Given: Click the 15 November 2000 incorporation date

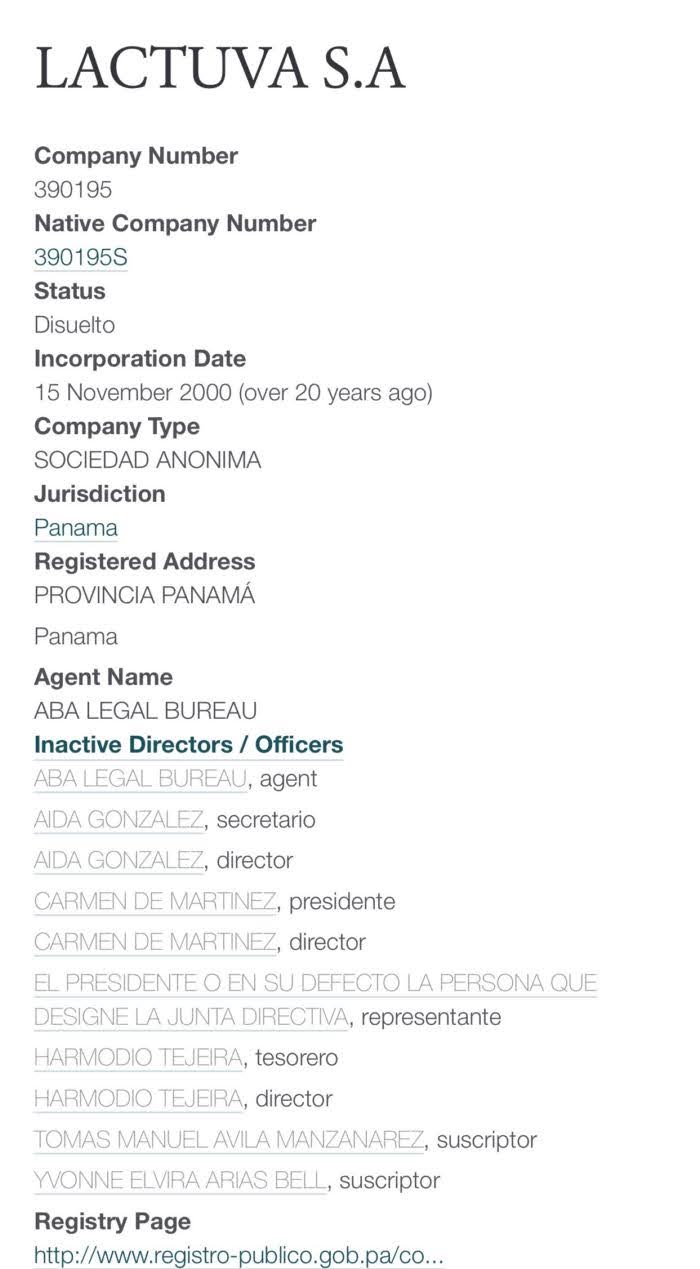Looking at the screenshot, I should [x=233, y=392].
